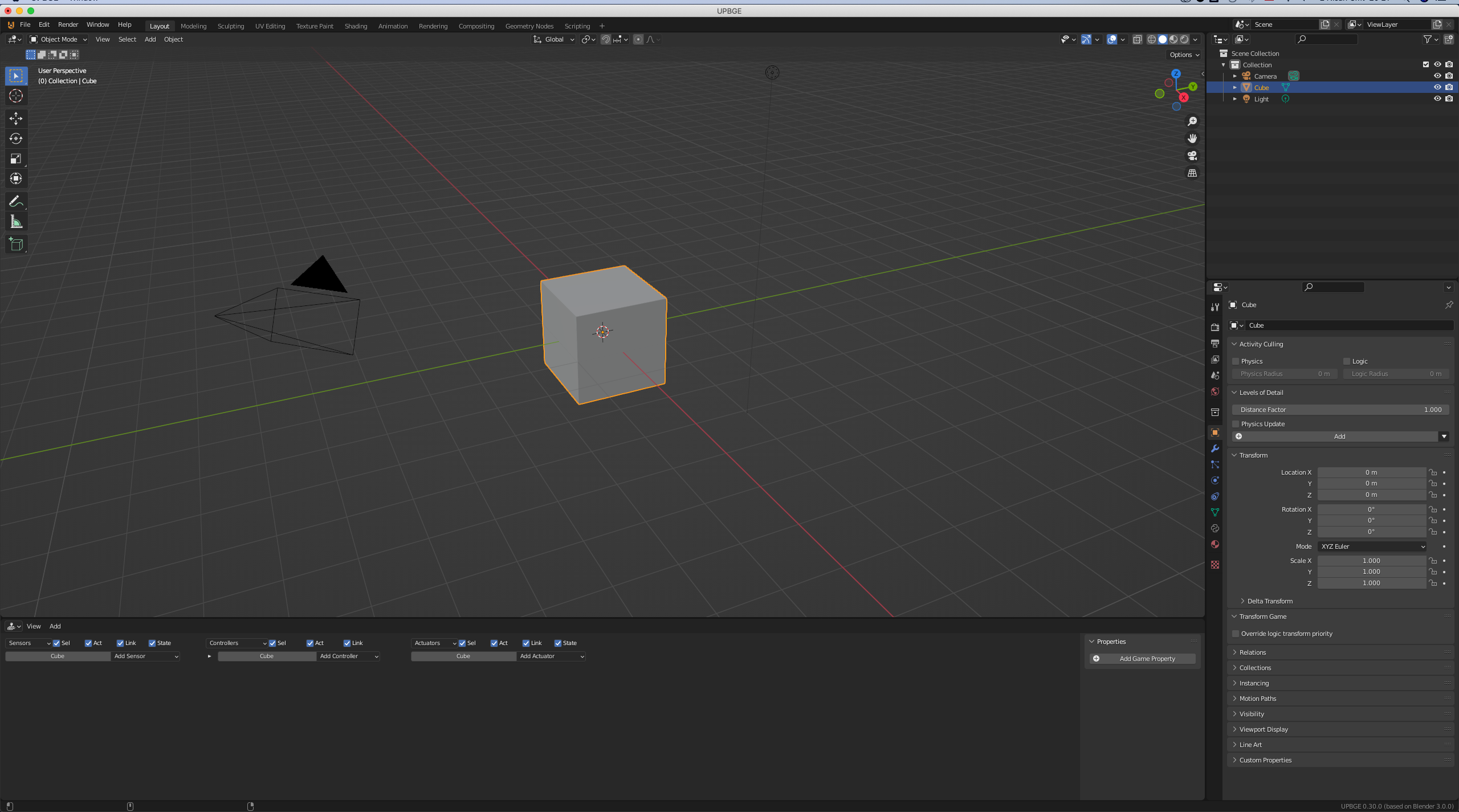Uncheck Sensors Sel checkbox
Image resolution: width=1459 pixels, height=812 pixels.
56,643
